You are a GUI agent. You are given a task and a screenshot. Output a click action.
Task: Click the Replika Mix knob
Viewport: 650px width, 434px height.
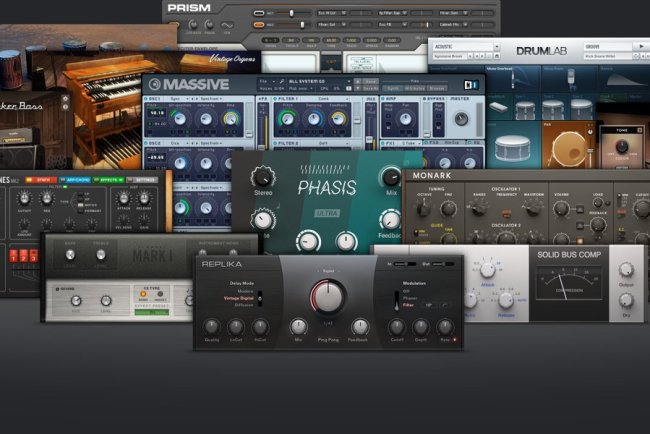pos(298,327)
